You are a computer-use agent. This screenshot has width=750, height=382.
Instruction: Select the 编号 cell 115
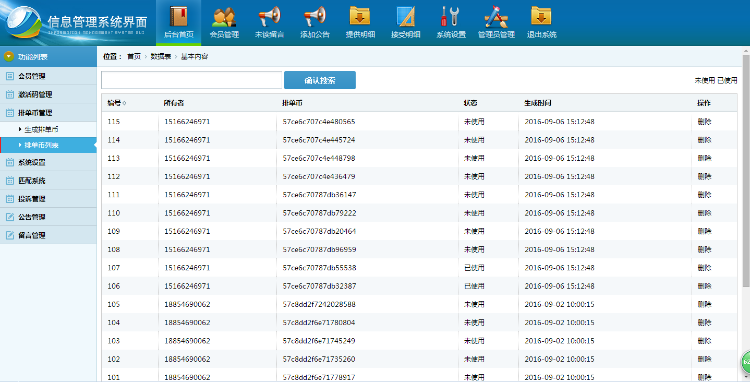[x=113, y=121]
